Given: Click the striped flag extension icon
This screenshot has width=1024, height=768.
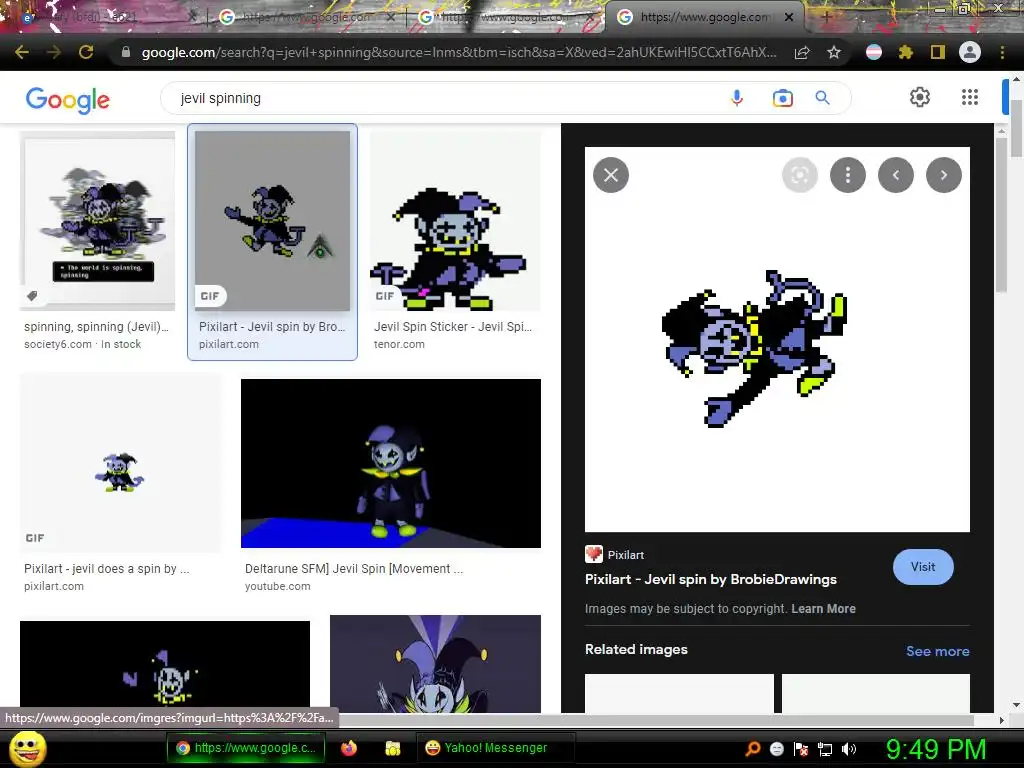Looking at the screenshot, I should (x=874, y=52).
